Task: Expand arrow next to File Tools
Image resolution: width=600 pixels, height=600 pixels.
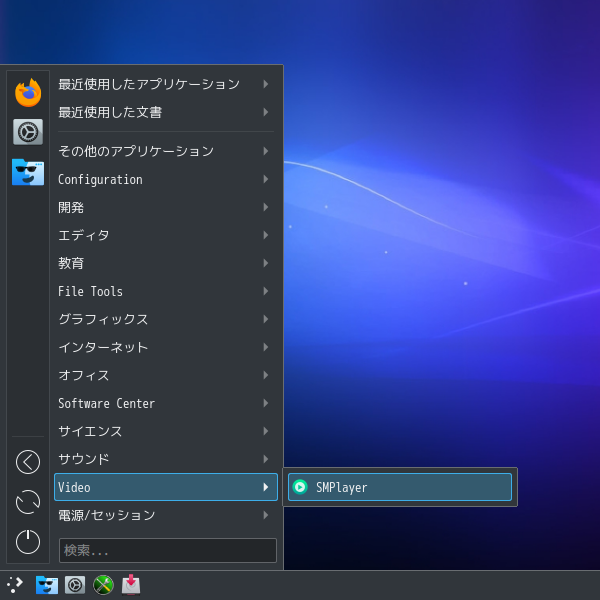Action: point(266,291)
